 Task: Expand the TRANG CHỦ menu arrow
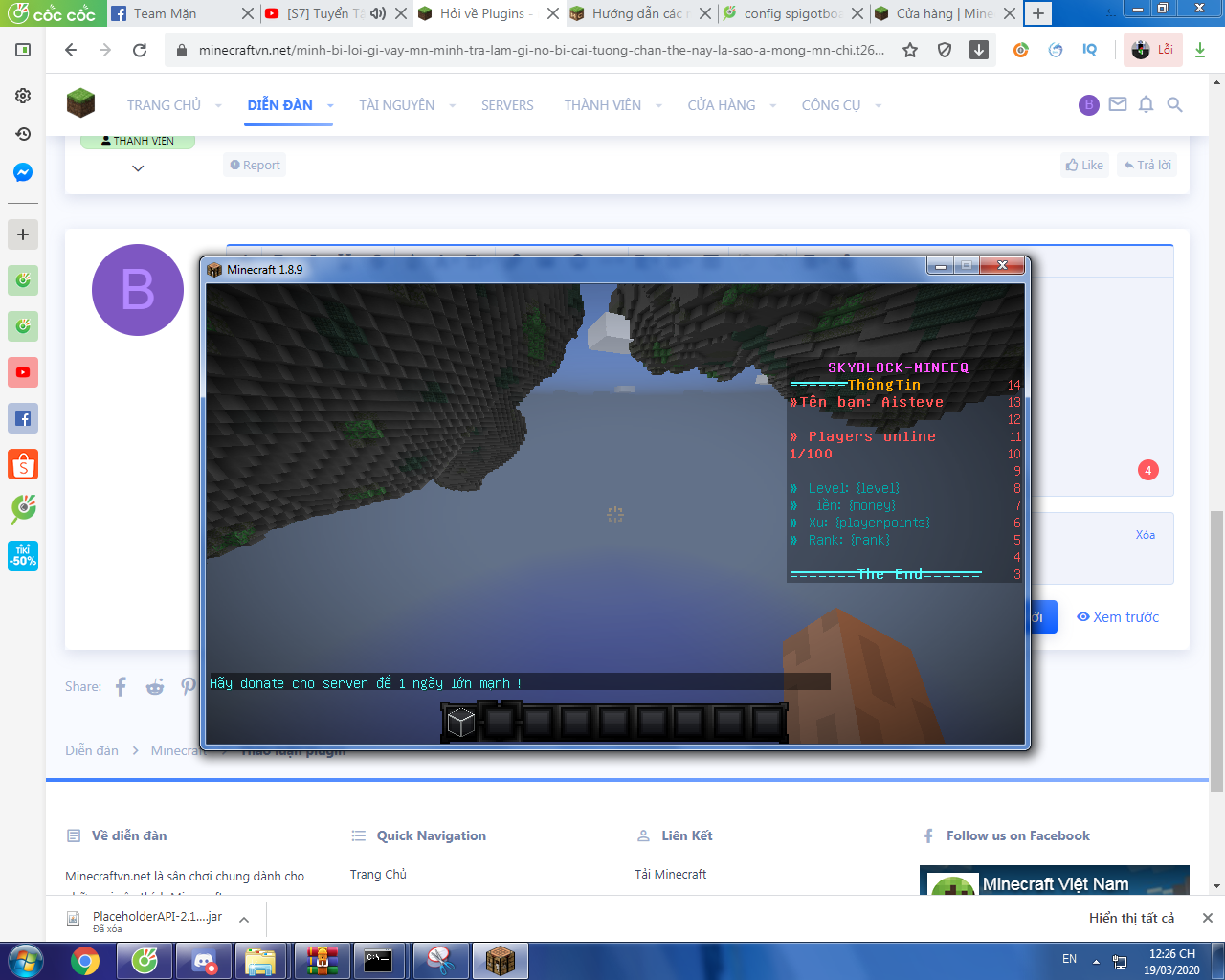218,105
